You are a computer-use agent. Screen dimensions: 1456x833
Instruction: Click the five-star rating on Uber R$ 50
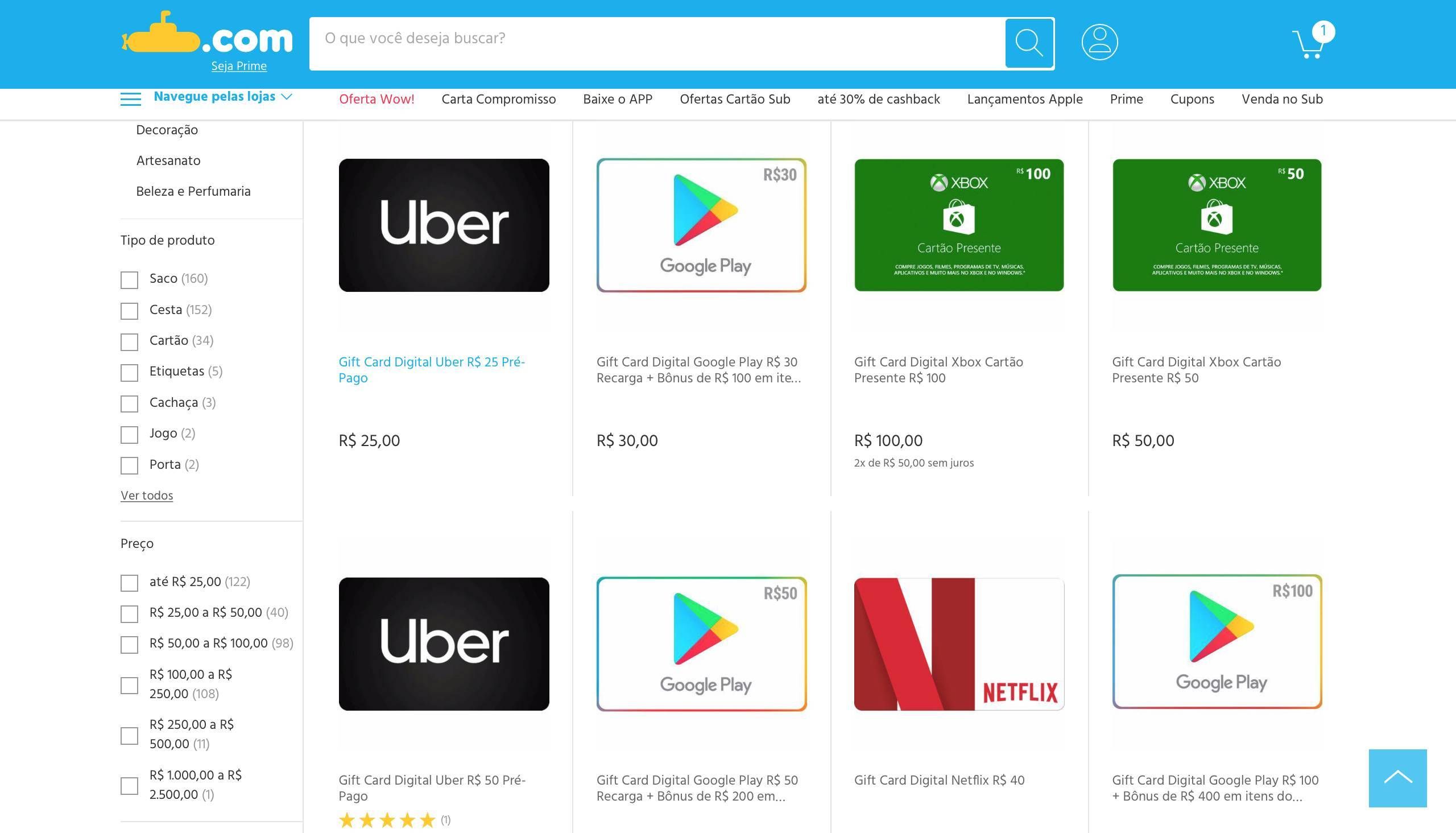coord(387,820)
